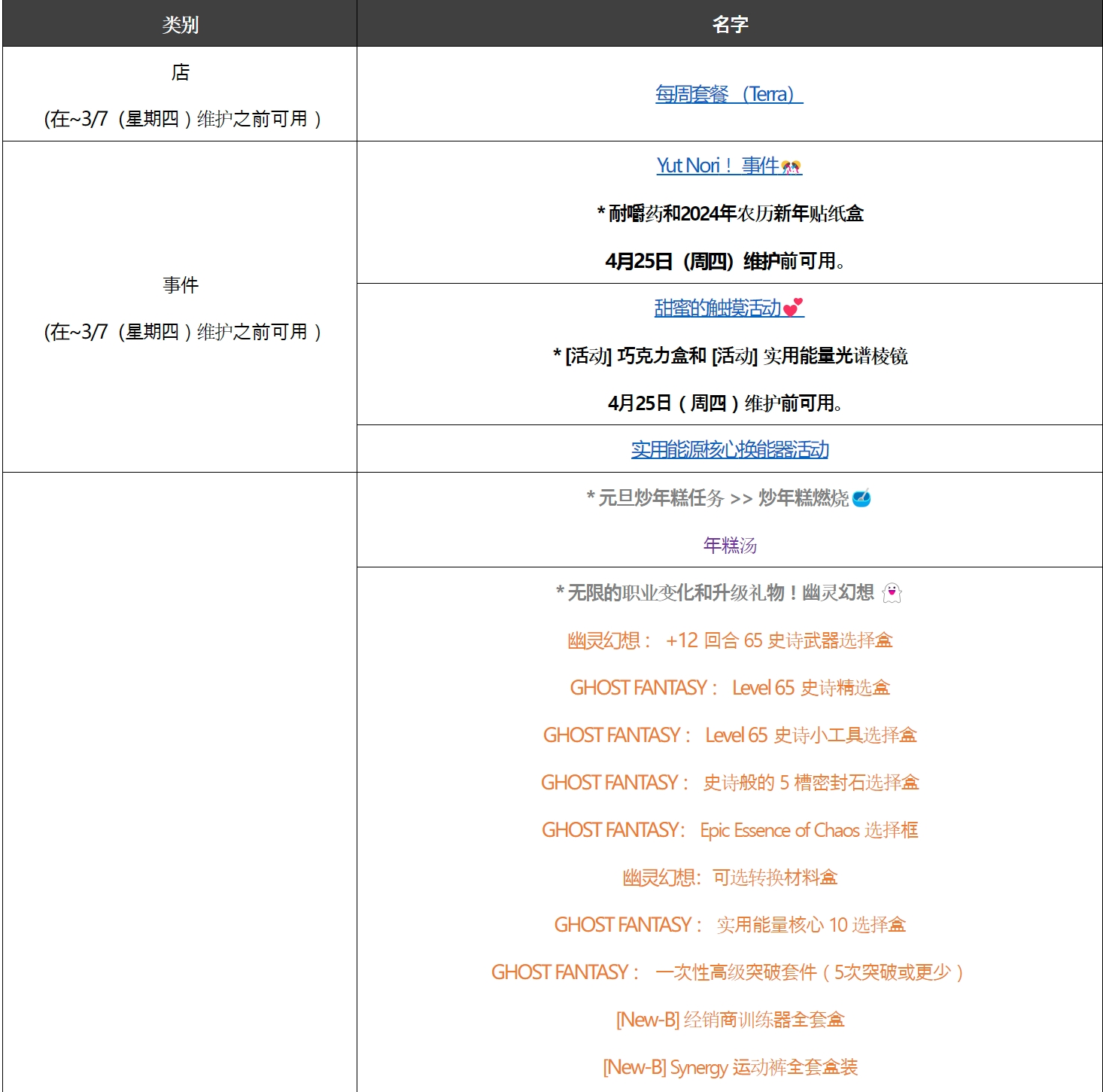This screenshot has width=1103, height=1092.
Task: Click the 耐嚼药和2024年农历新年贴纸盒 line
Action: pos(730,214)
